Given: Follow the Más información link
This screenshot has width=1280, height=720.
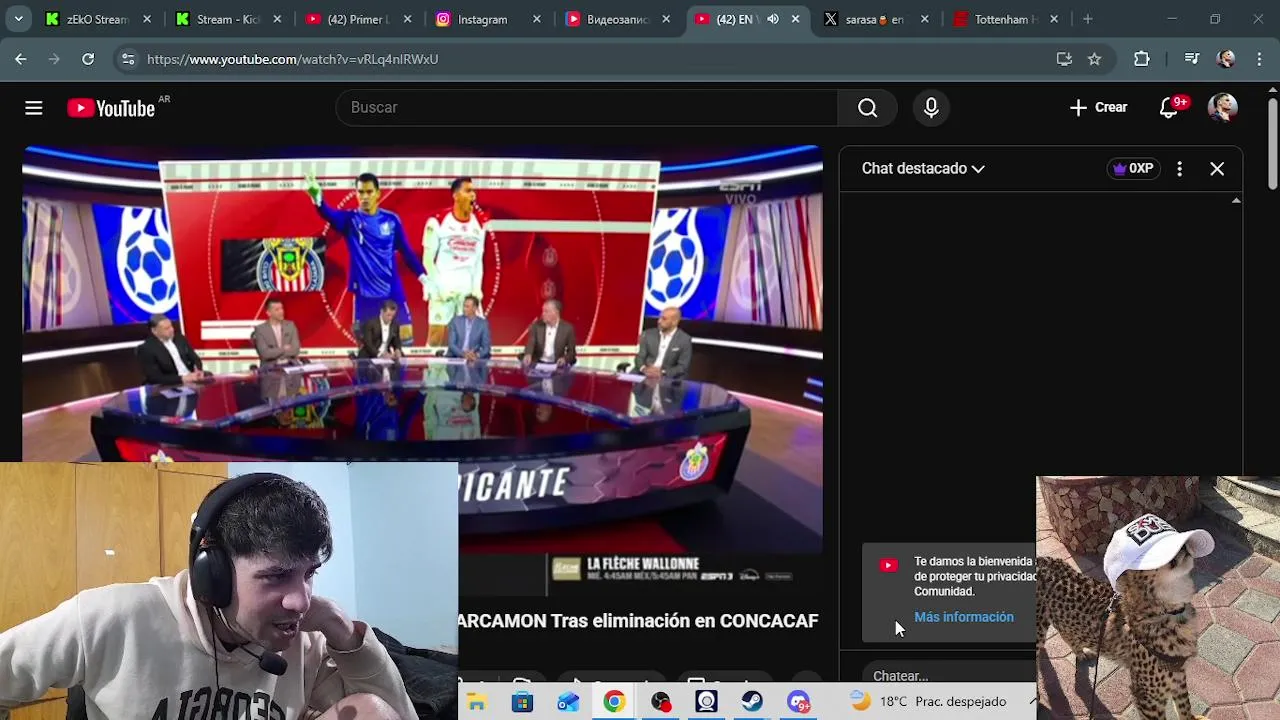Looking at the screenshot, I should pos(963,617).
